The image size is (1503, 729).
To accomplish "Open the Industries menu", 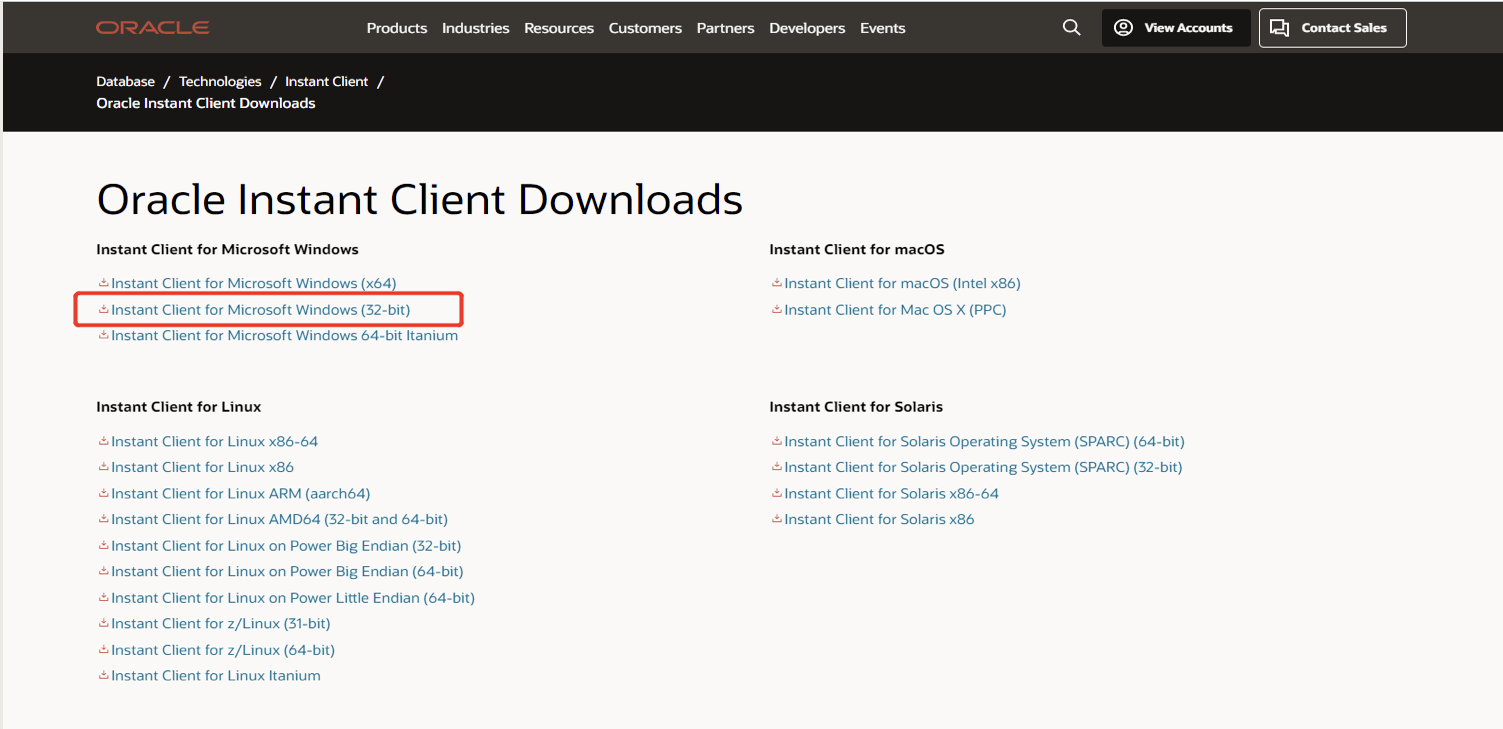I will 475,28.
